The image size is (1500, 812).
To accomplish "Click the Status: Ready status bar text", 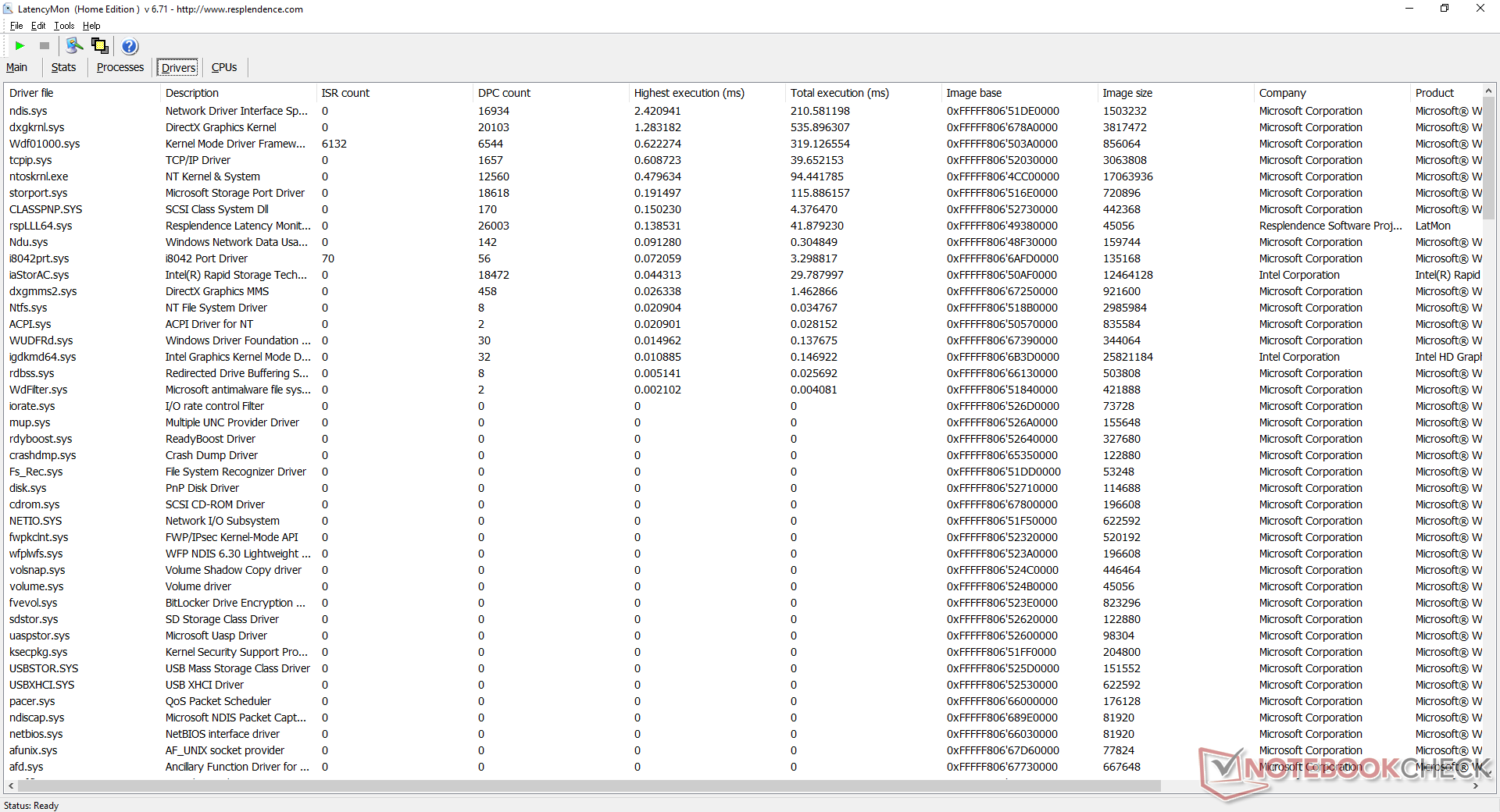I will tap(31, 806).
